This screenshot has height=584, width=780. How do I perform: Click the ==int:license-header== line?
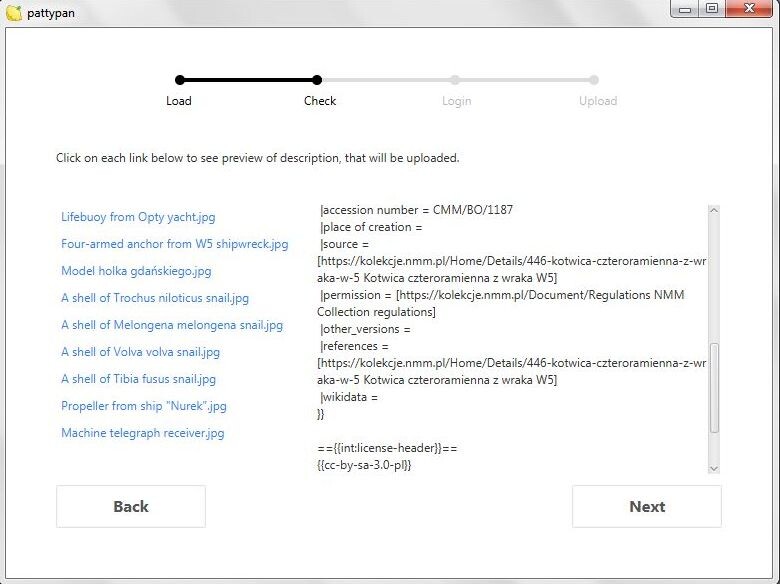point(387,448)
